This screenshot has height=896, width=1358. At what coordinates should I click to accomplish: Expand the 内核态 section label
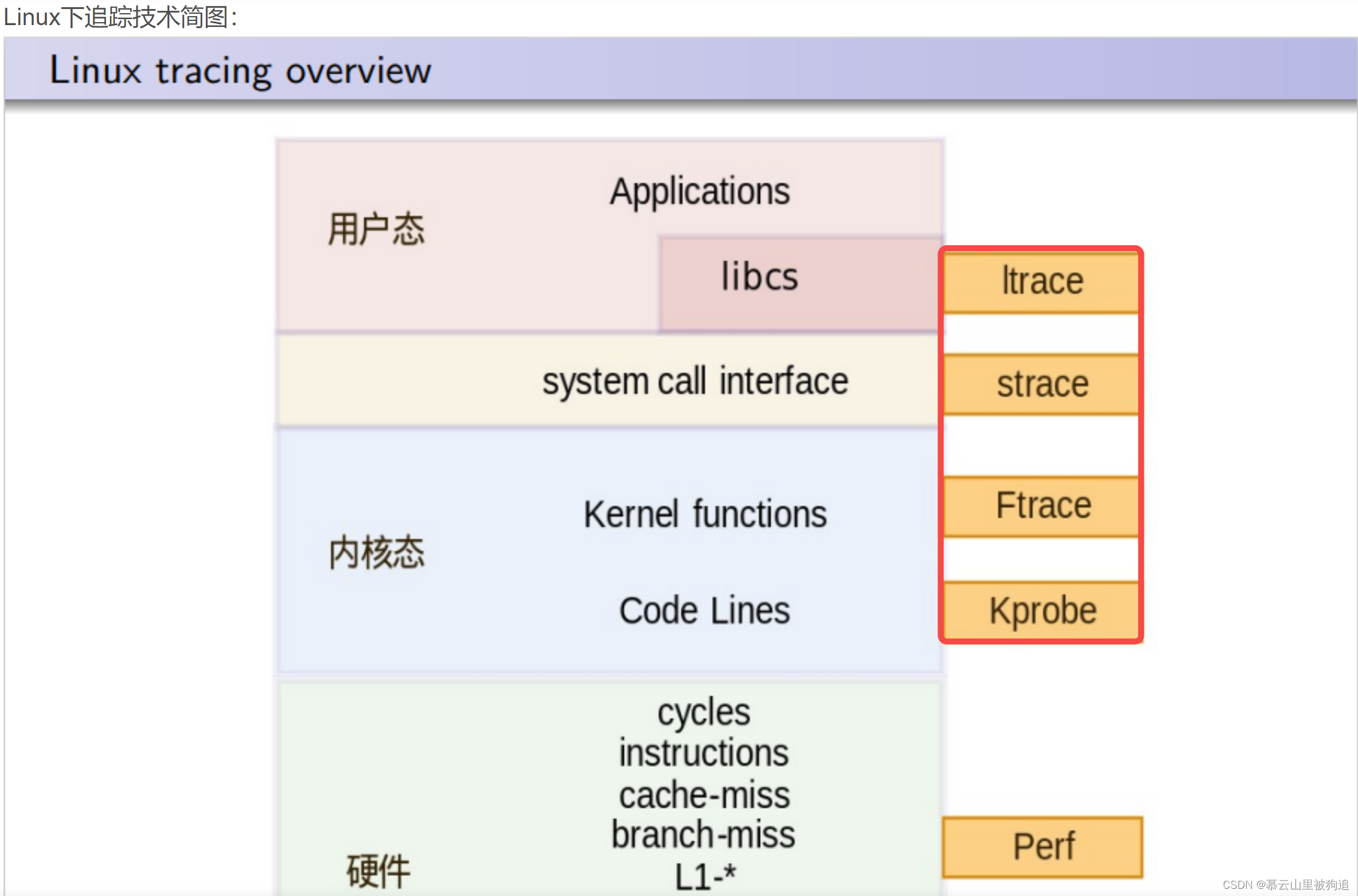click(376, 553)
